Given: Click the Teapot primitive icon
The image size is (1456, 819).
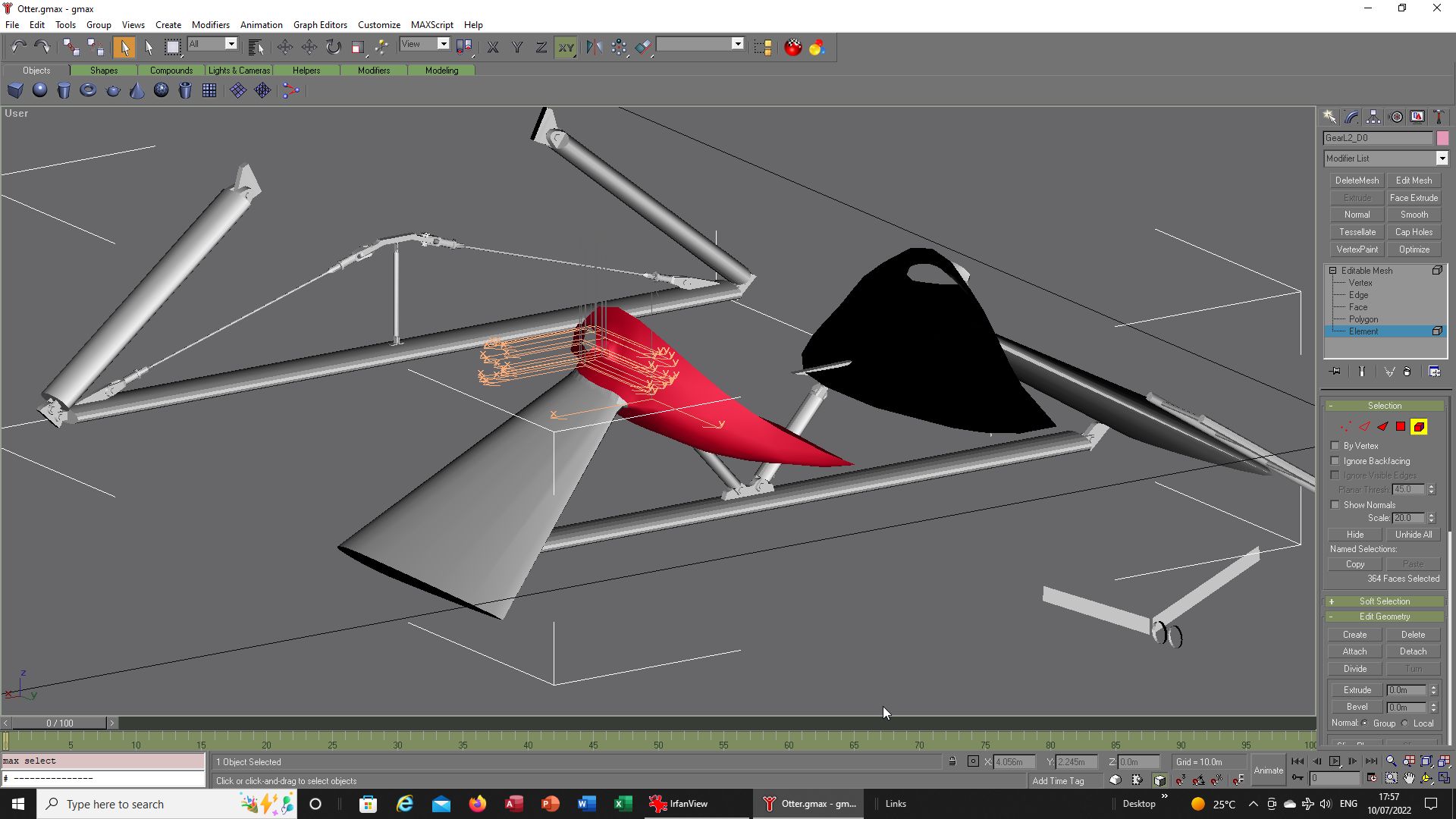Looking at the screenshot, I should coord(112,90).
